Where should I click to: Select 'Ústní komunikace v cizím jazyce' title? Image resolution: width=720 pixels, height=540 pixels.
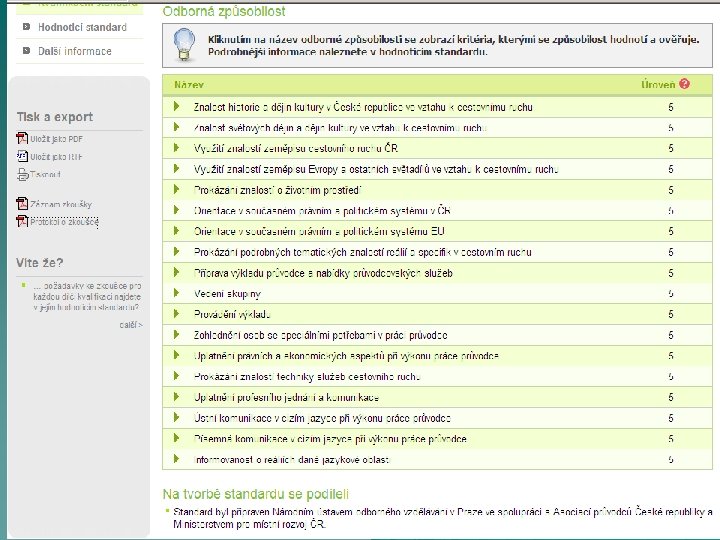click(322, 418)
